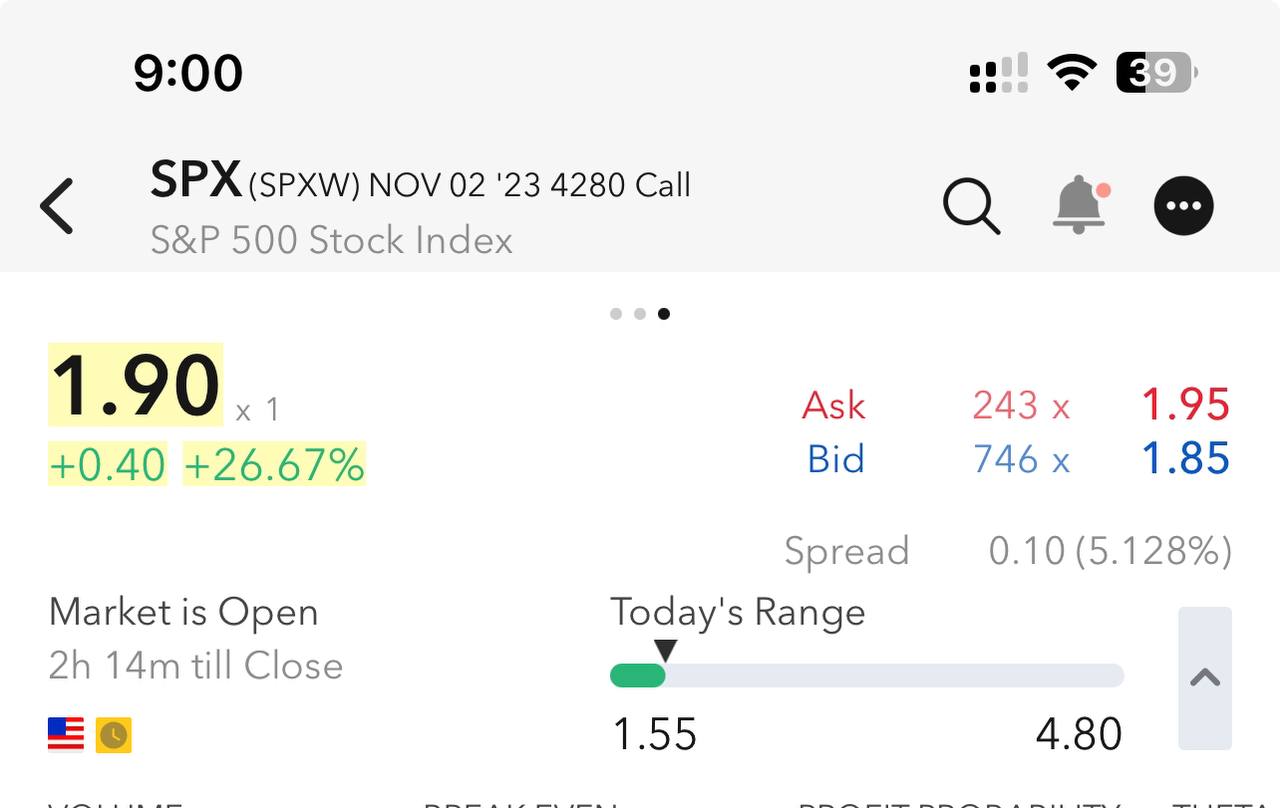Switch to the first page dot
The width and height of the screenshot is (1280, 808).
coord(616,314)
